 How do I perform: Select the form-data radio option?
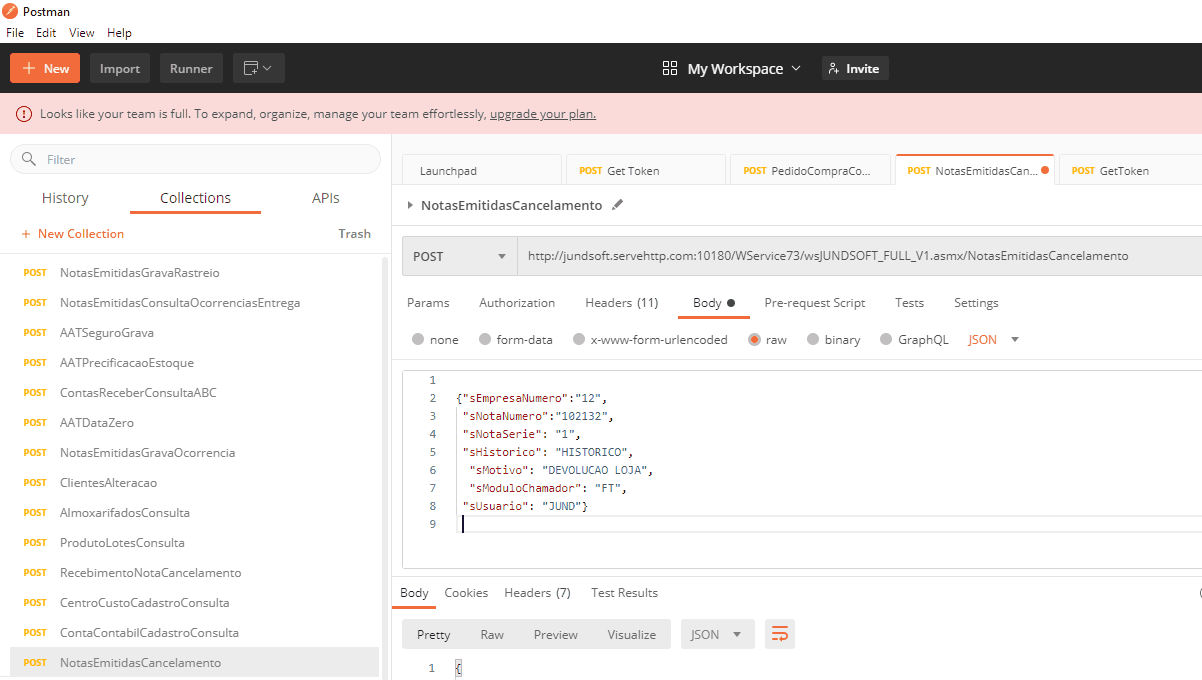point(485,339)
